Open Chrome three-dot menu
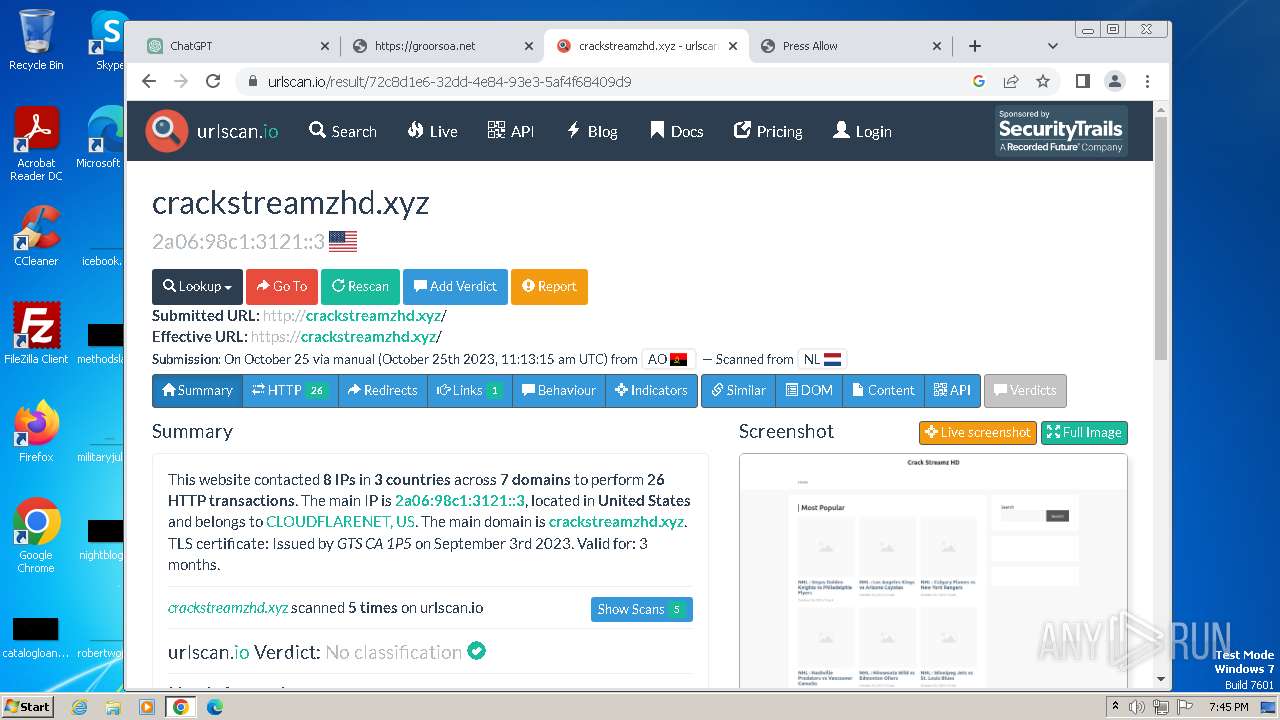The image size is (1280, 720). pos(1147,82)
